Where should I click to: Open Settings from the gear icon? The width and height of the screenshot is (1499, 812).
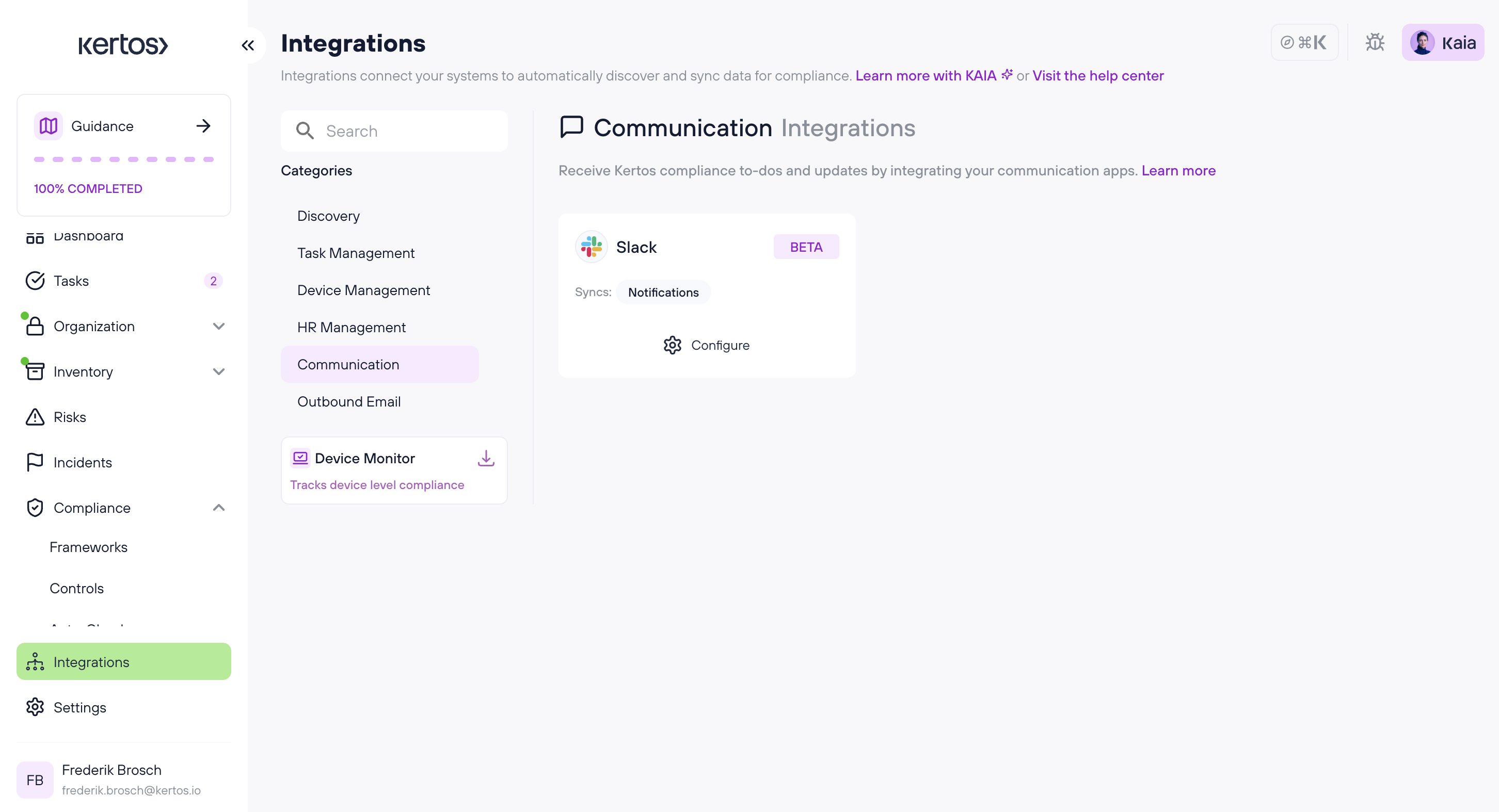point(35,707)
